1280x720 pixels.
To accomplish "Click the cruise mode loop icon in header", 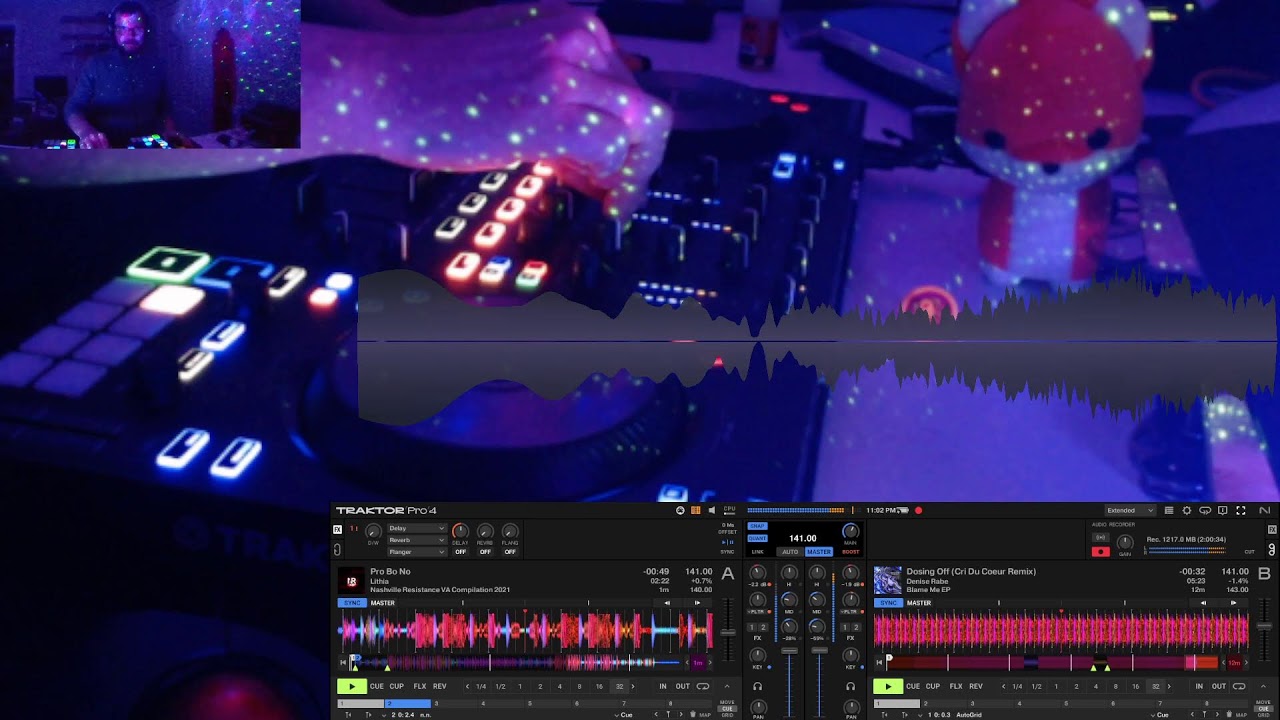I will [1205, 510].
